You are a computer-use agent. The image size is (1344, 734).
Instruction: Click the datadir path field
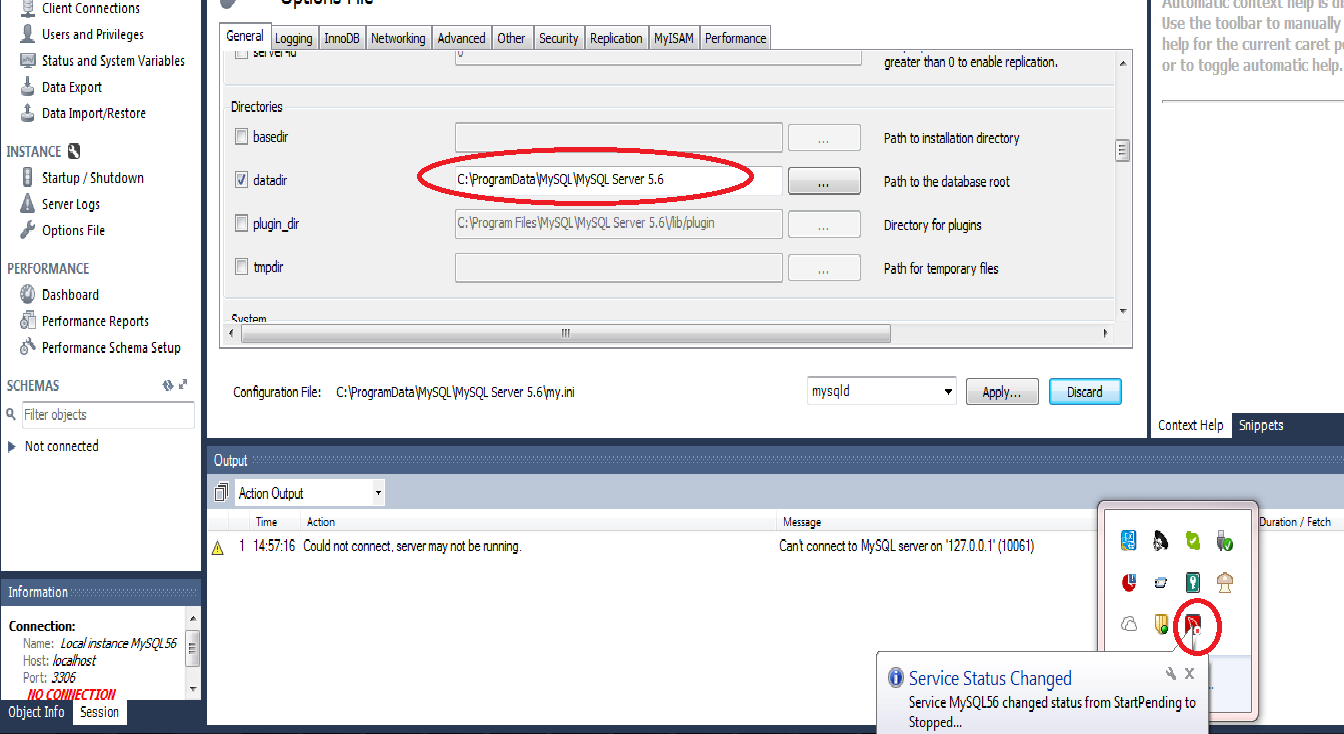coord(618,180)
